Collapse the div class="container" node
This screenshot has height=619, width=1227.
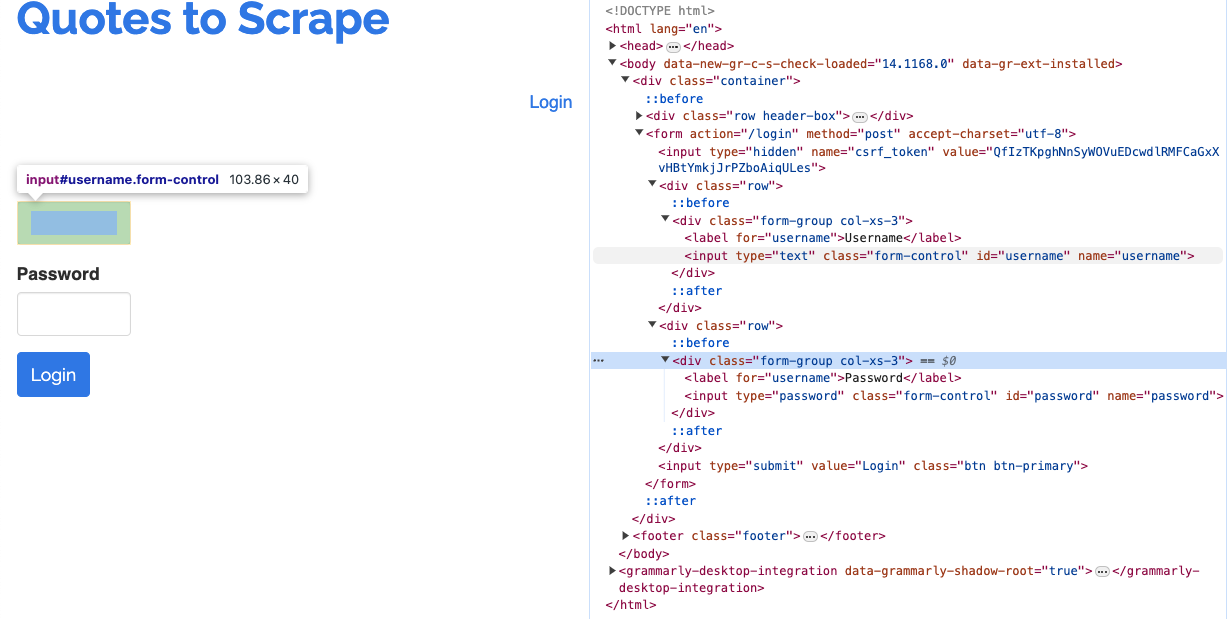(626, 81)
